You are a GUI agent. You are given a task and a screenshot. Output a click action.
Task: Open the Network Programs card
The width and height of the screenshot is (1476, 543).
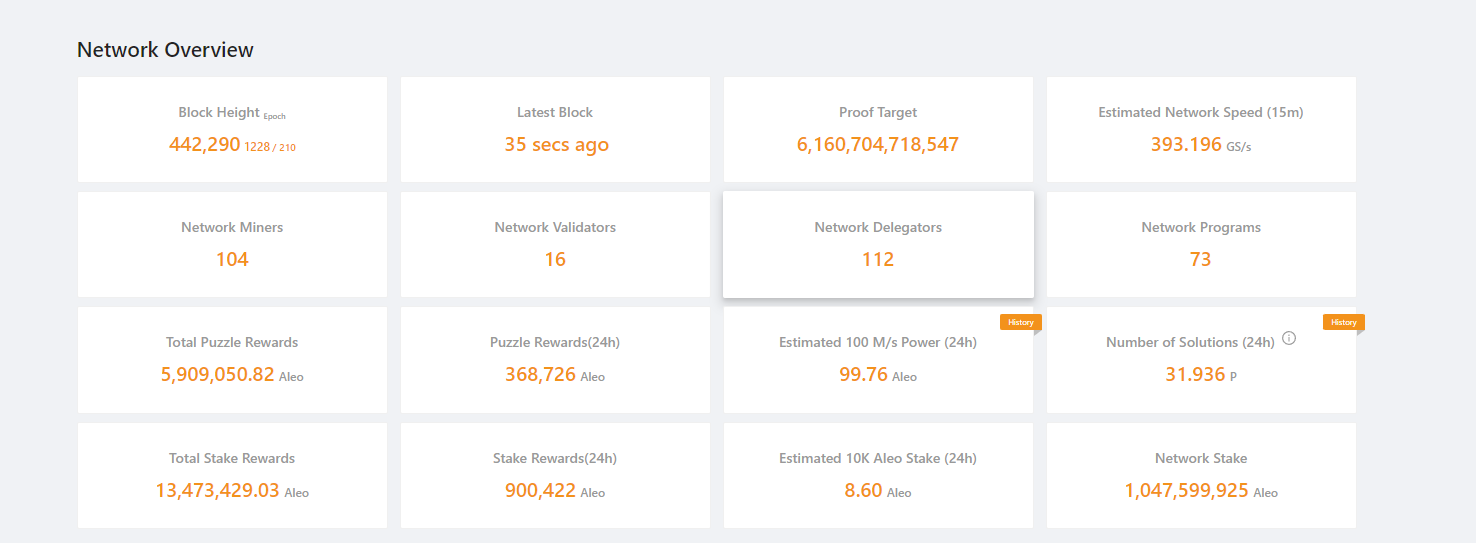(1201, 245)
